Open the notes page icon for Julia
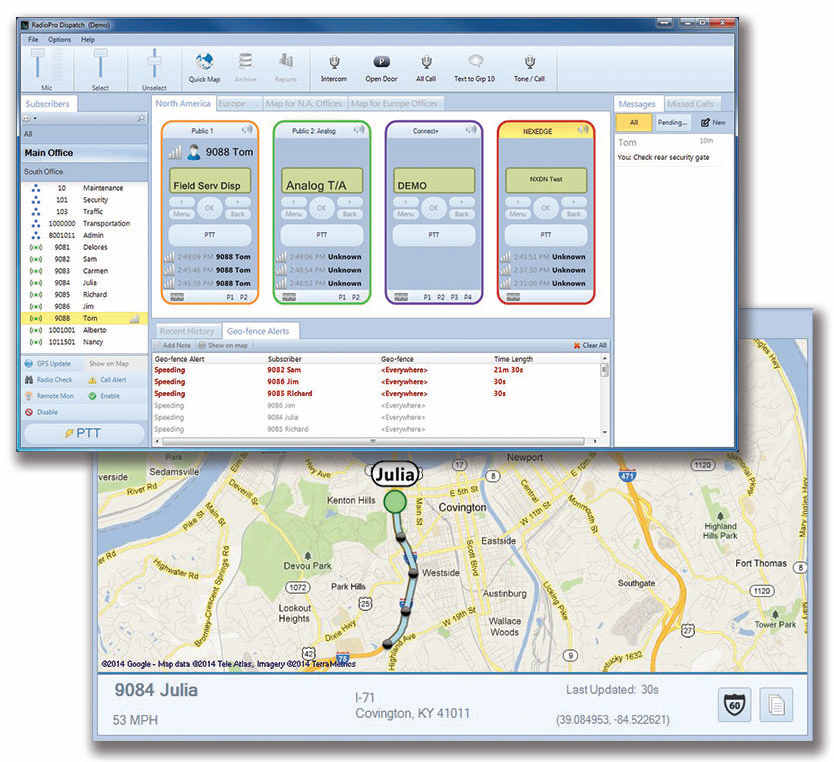Viewport: 834px width, 762px height. click(776, 704)
